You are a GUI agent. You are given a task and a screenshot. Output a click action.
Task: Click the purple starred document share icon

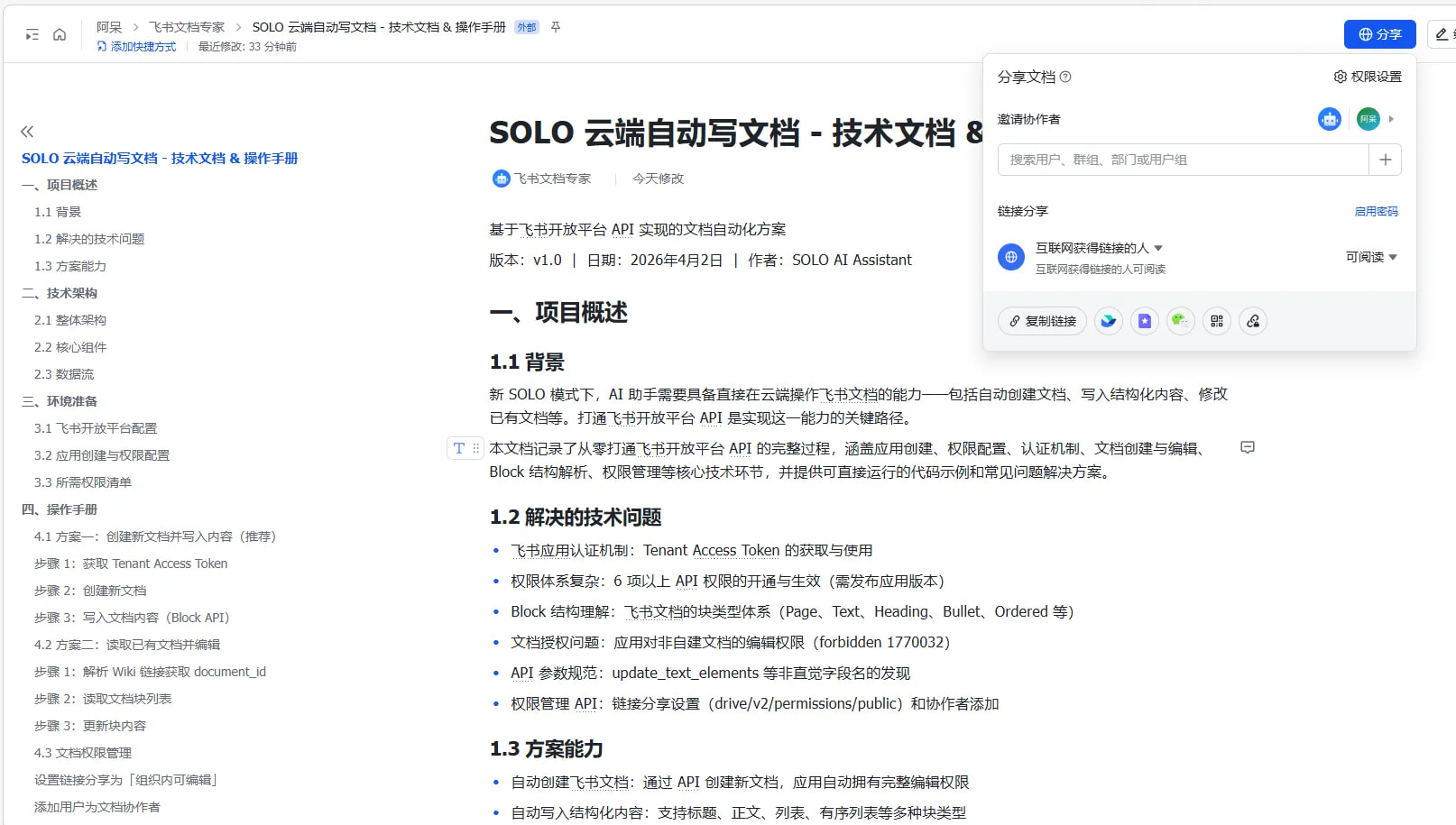[x=1145, y=321]
